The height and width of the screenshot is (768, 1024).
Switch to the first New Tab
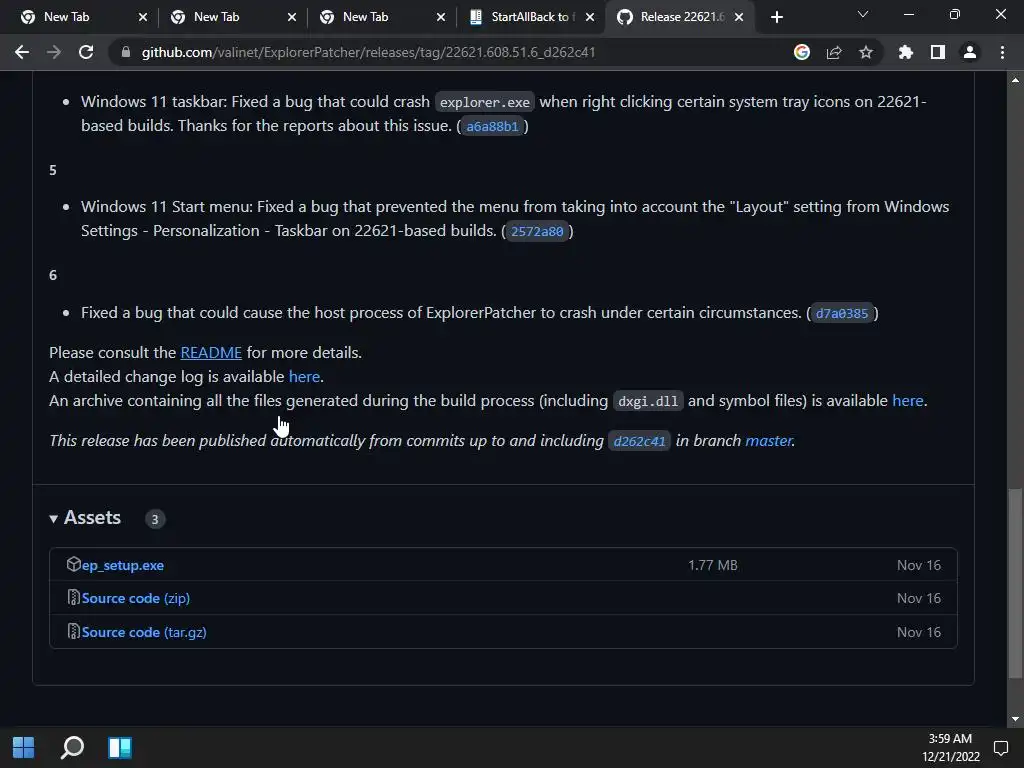point(77,17)
